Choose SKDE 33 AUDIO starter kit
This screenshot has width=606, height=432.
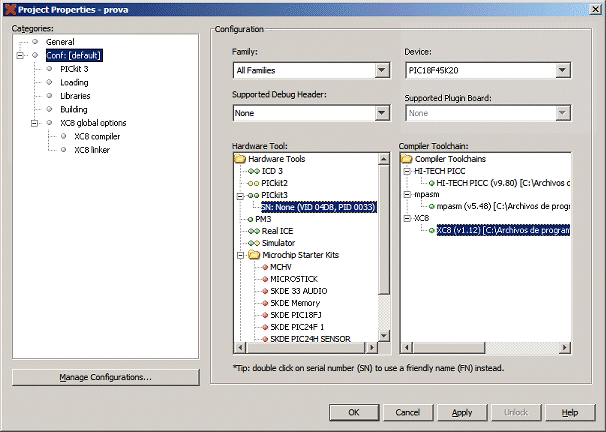pos(300,291)
